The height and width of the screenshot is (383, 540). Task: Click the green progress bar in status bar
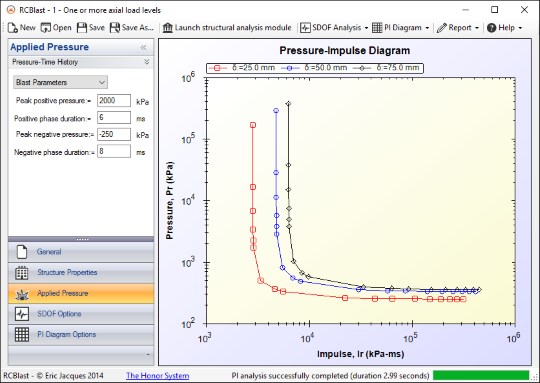[481, 375]
